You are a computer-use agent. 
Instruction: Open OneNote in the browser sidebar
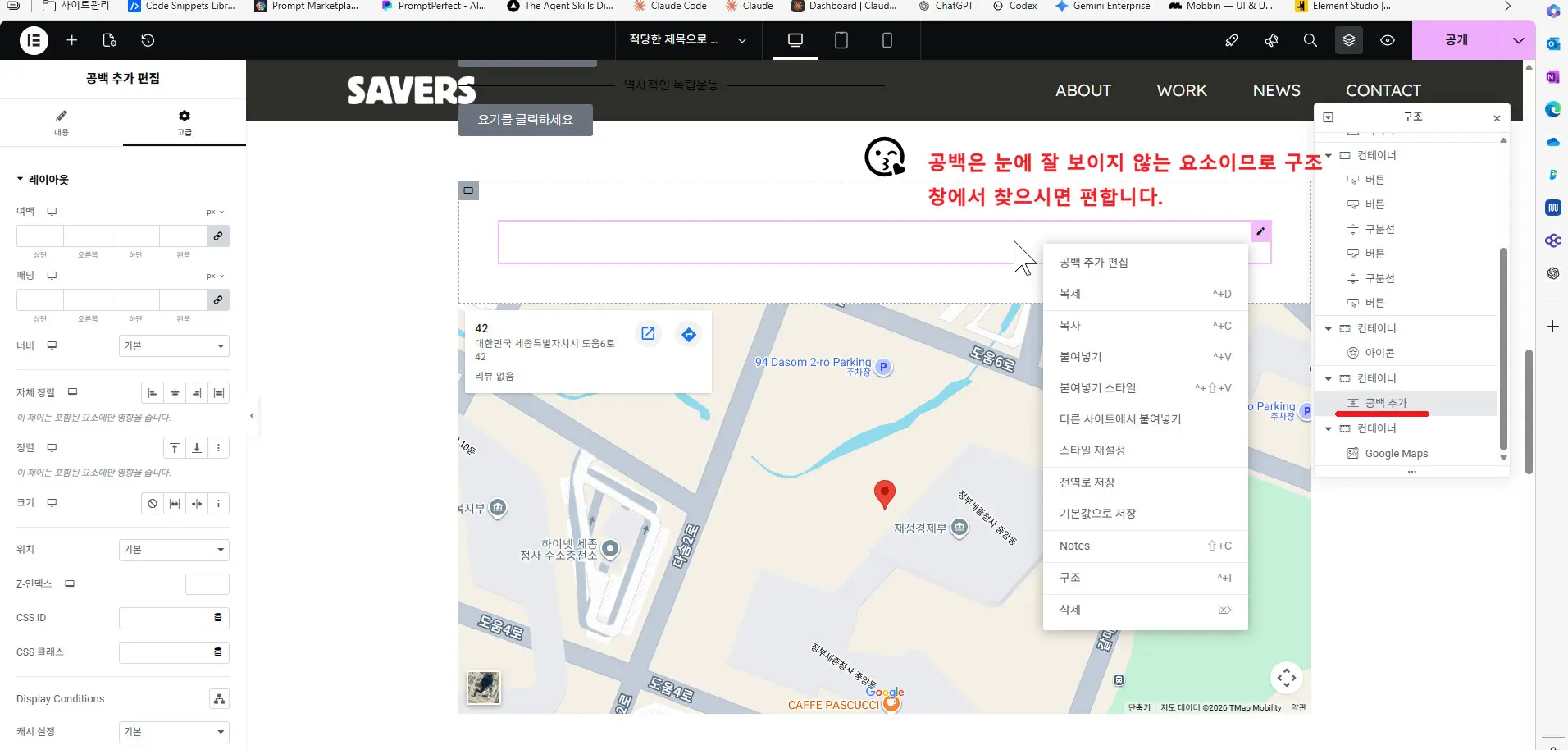coord(1553,76)
